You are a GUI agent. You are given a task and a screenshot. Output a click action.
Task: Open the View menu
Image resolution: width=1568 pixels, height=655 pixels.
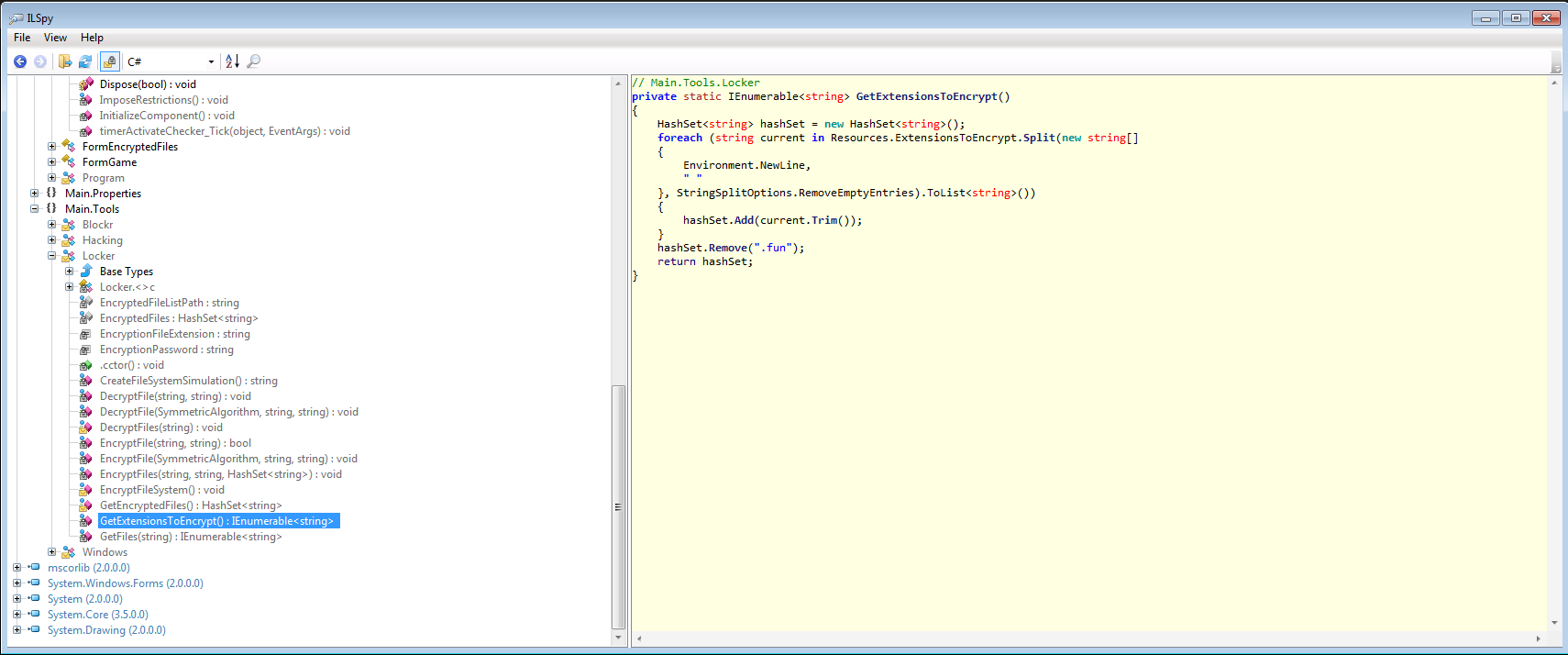tap(55, 38)
